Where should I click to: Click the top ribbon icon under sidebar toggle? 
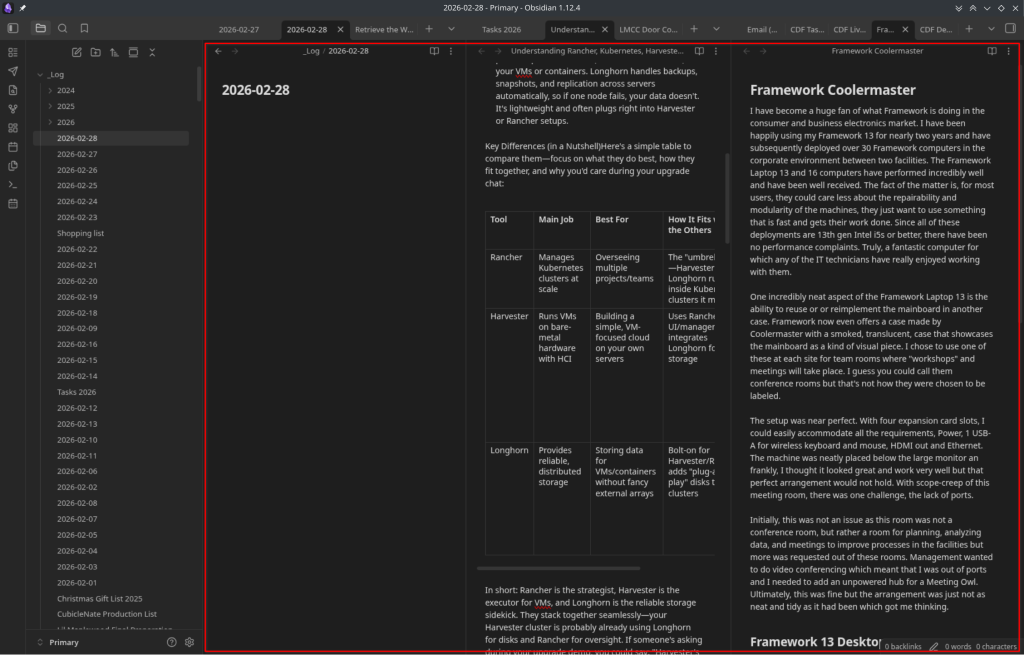coord(13,52)
